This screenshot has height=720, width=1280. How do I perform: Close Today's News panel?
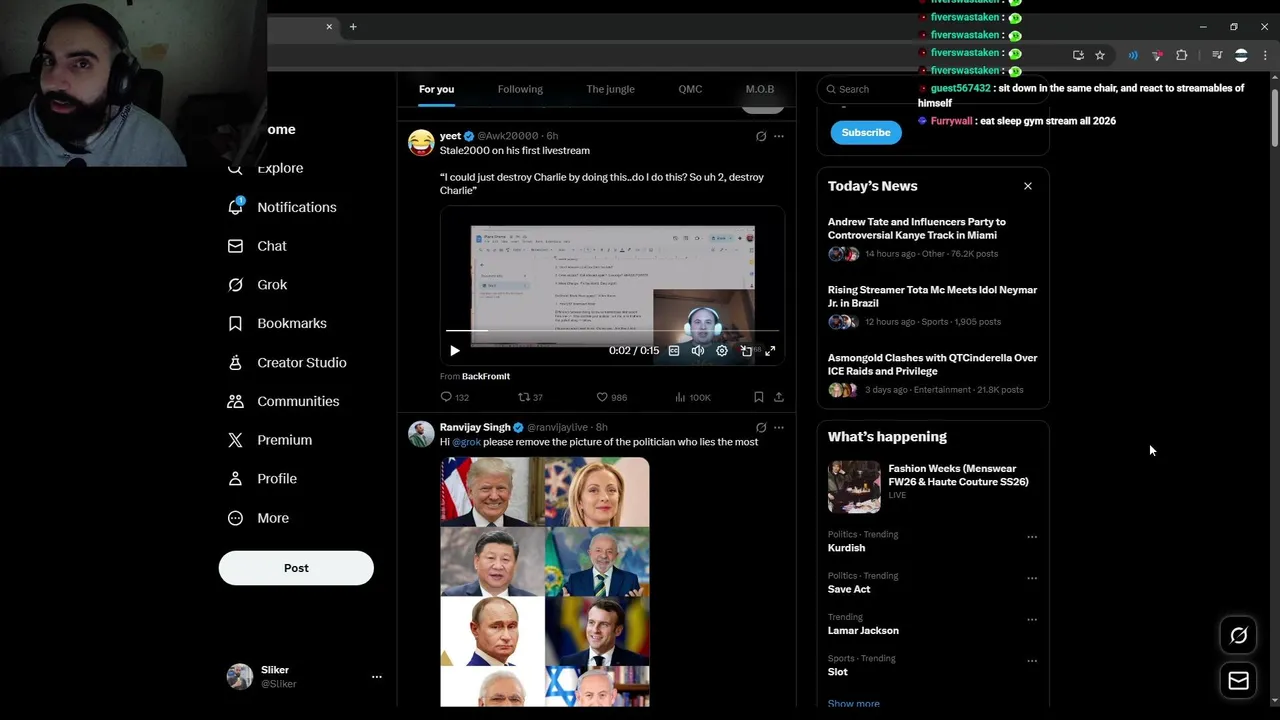(x=1027, y=186)
